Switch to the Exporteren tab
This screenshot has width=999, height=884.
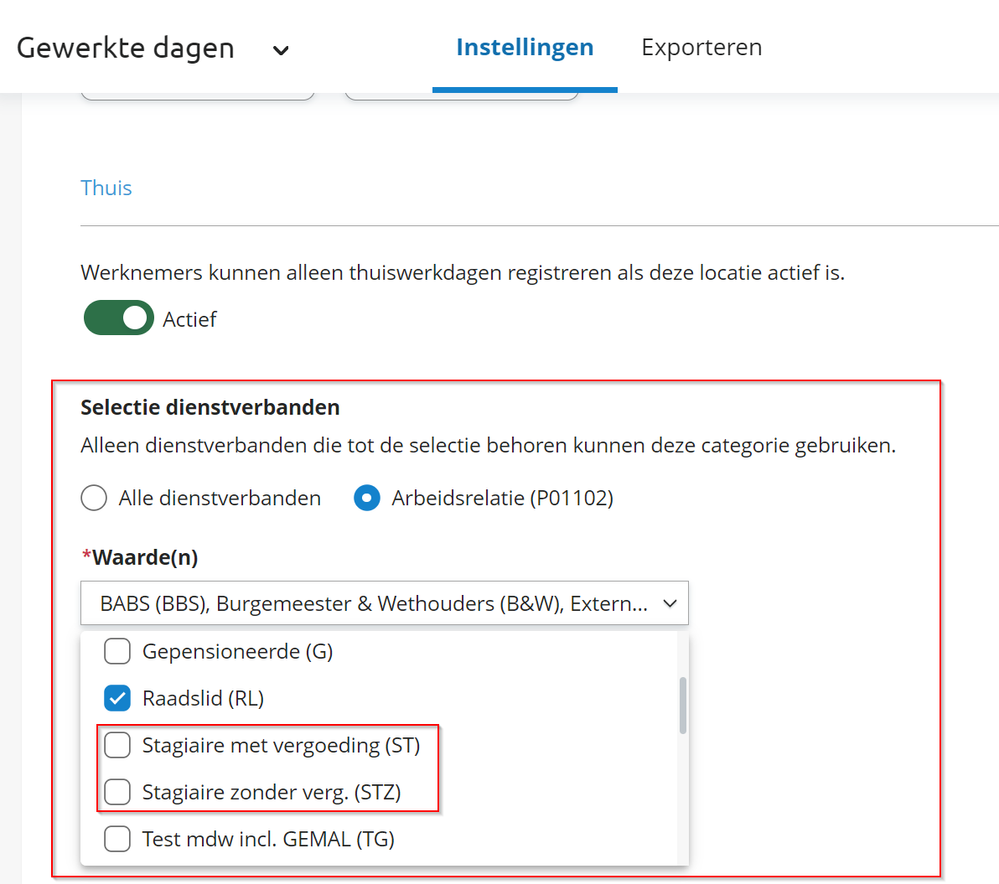pos(701,47)
